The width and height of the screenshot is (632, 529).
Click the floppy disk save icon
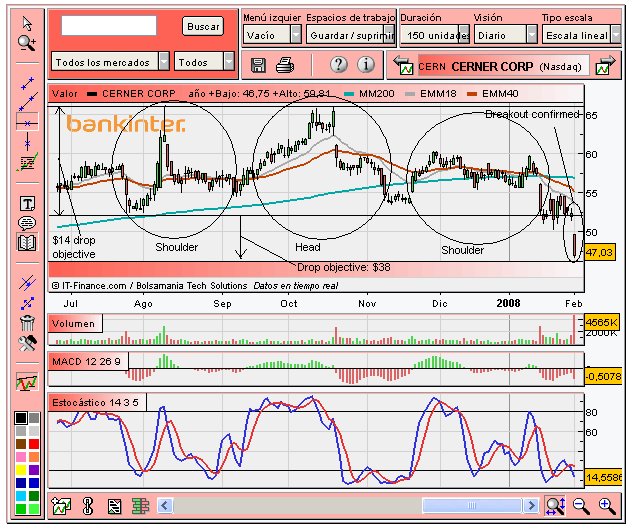click(258, 65)
